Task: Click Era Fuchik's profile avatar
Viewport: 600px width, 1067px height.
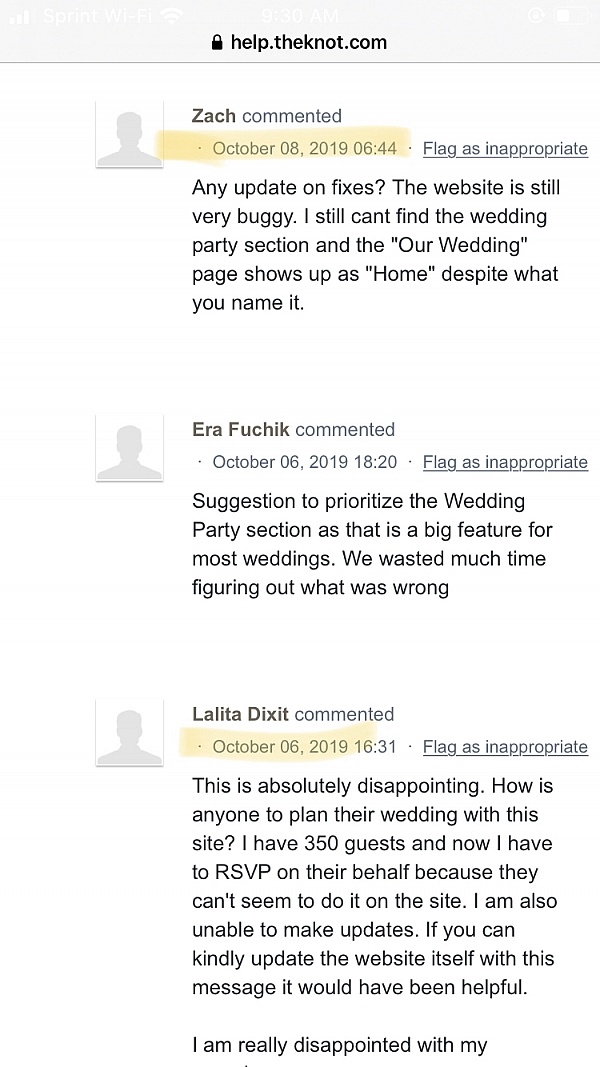Action: pyautogui.click(x=129, y=447)
